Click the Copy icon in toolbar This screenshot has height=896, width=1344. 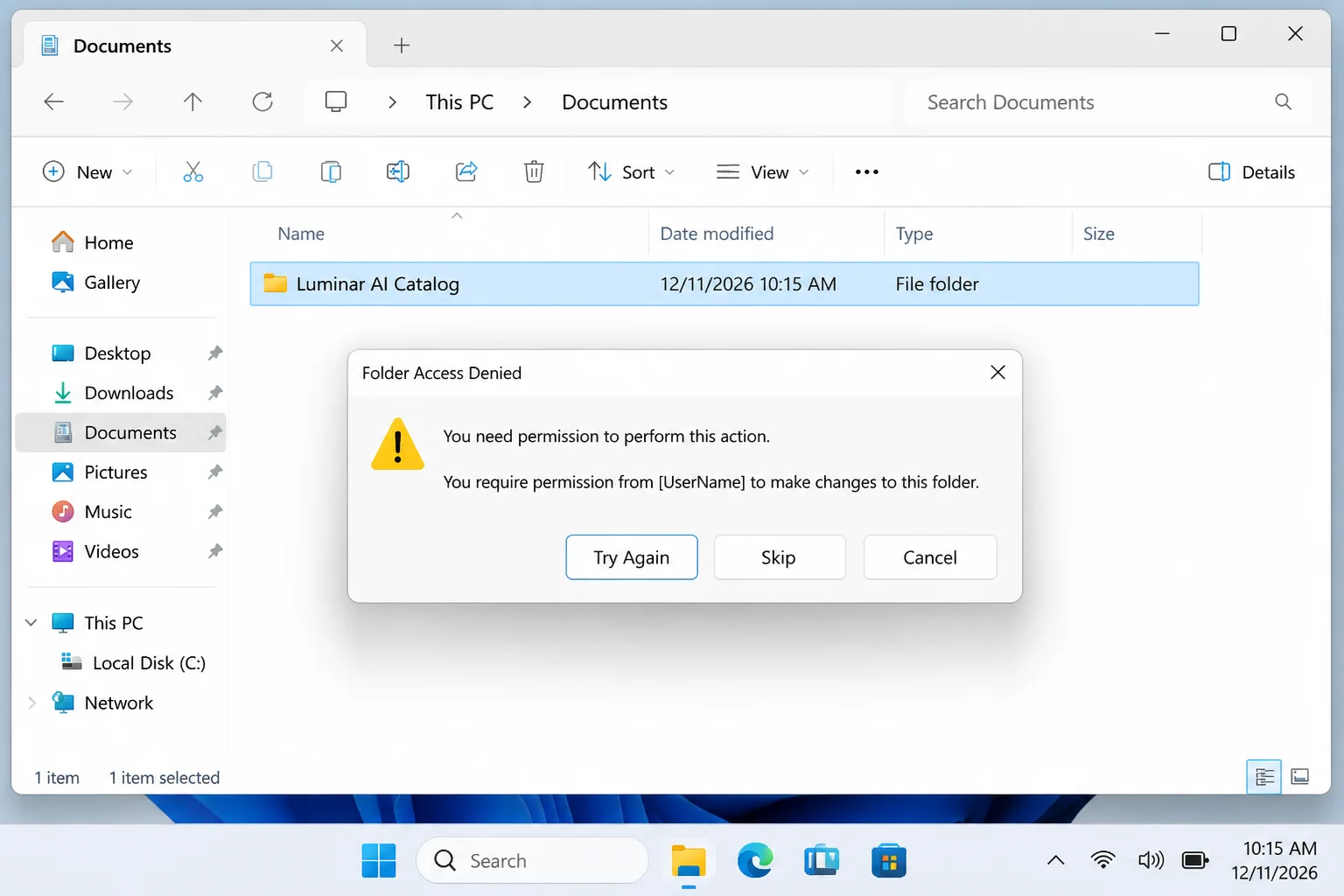click(262, 171)
